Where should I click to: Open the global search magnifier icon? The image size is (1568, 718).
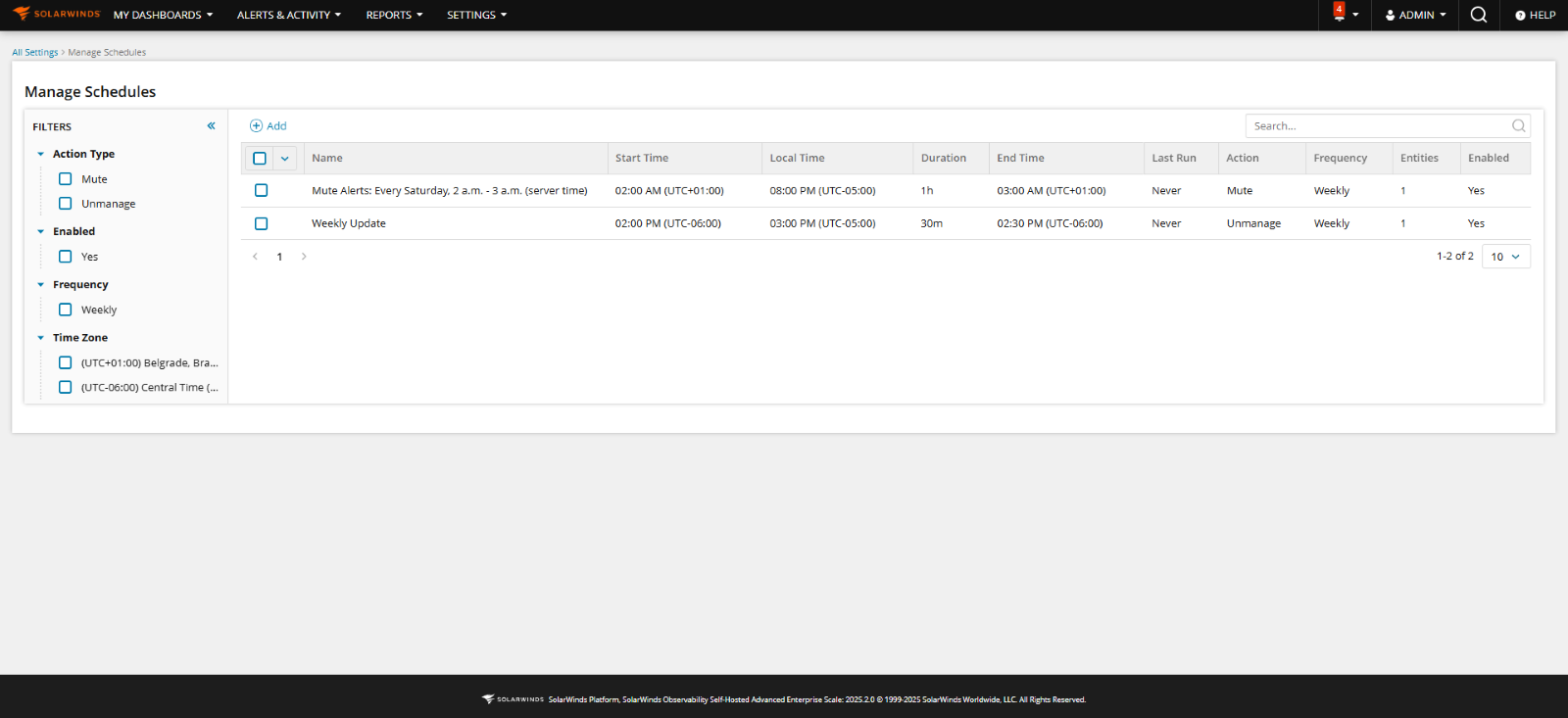pos(1479,15)
